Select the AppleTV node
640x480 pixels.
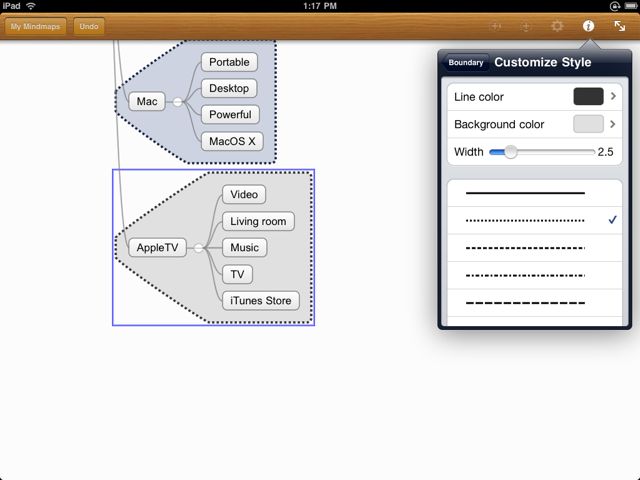(158, 247)
